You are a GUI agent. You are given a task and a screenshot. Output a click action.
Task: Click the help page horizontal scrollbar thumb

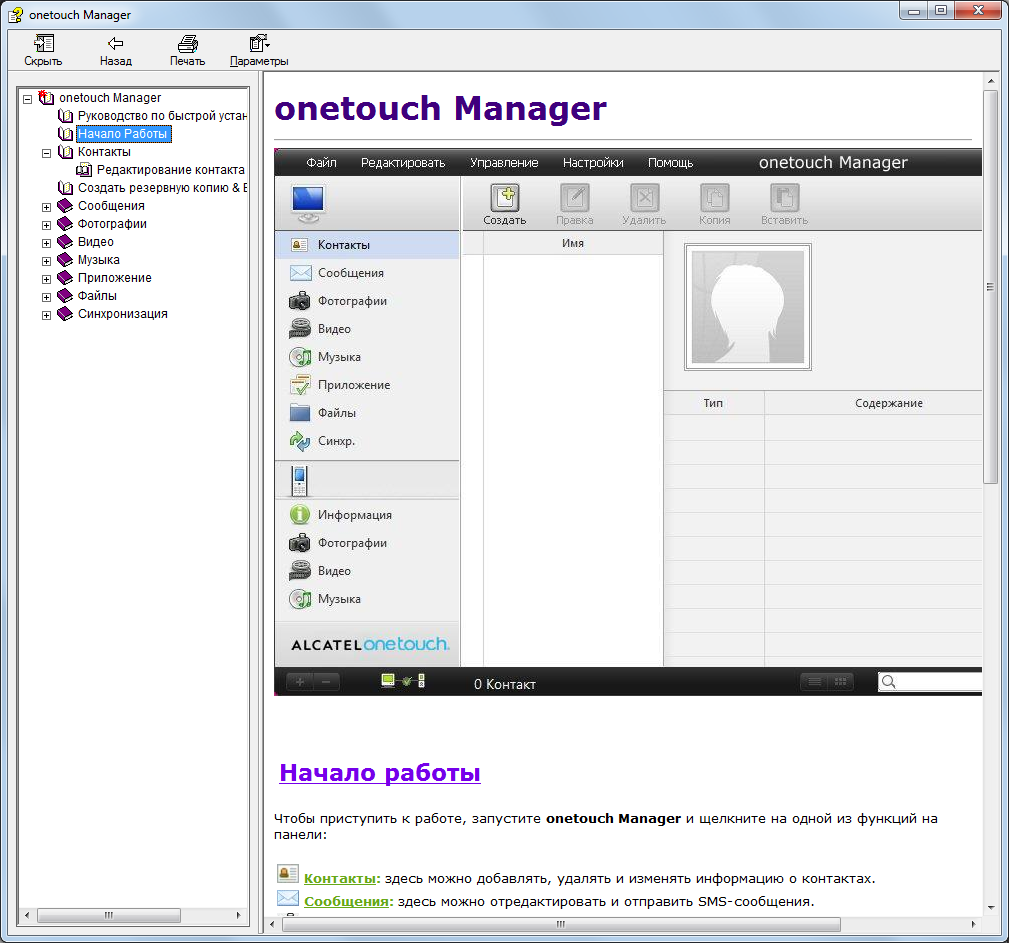(x=561, y=924)
